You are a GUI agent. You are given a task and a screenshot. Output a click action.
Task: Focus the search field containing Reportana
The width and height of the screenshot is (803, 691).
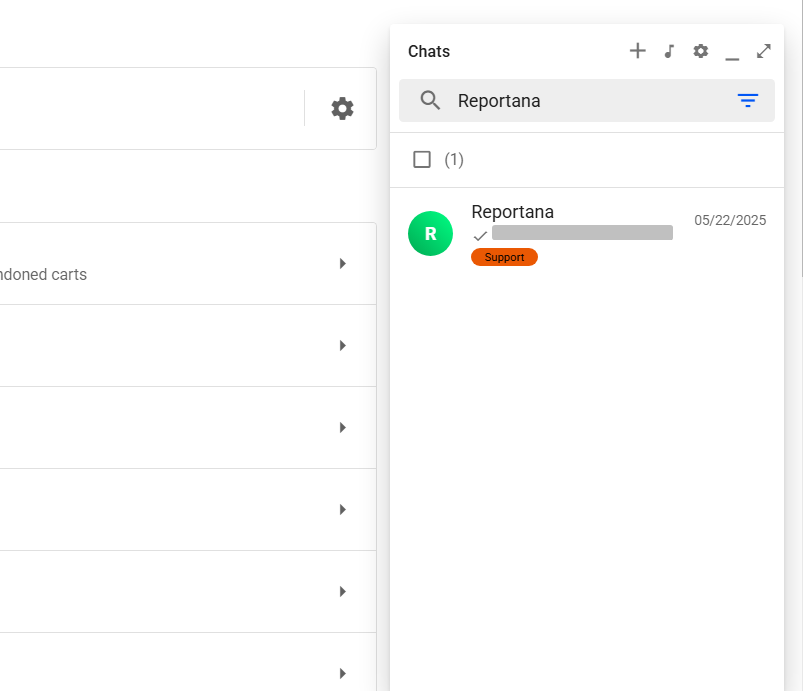click(x=590, y=101)
